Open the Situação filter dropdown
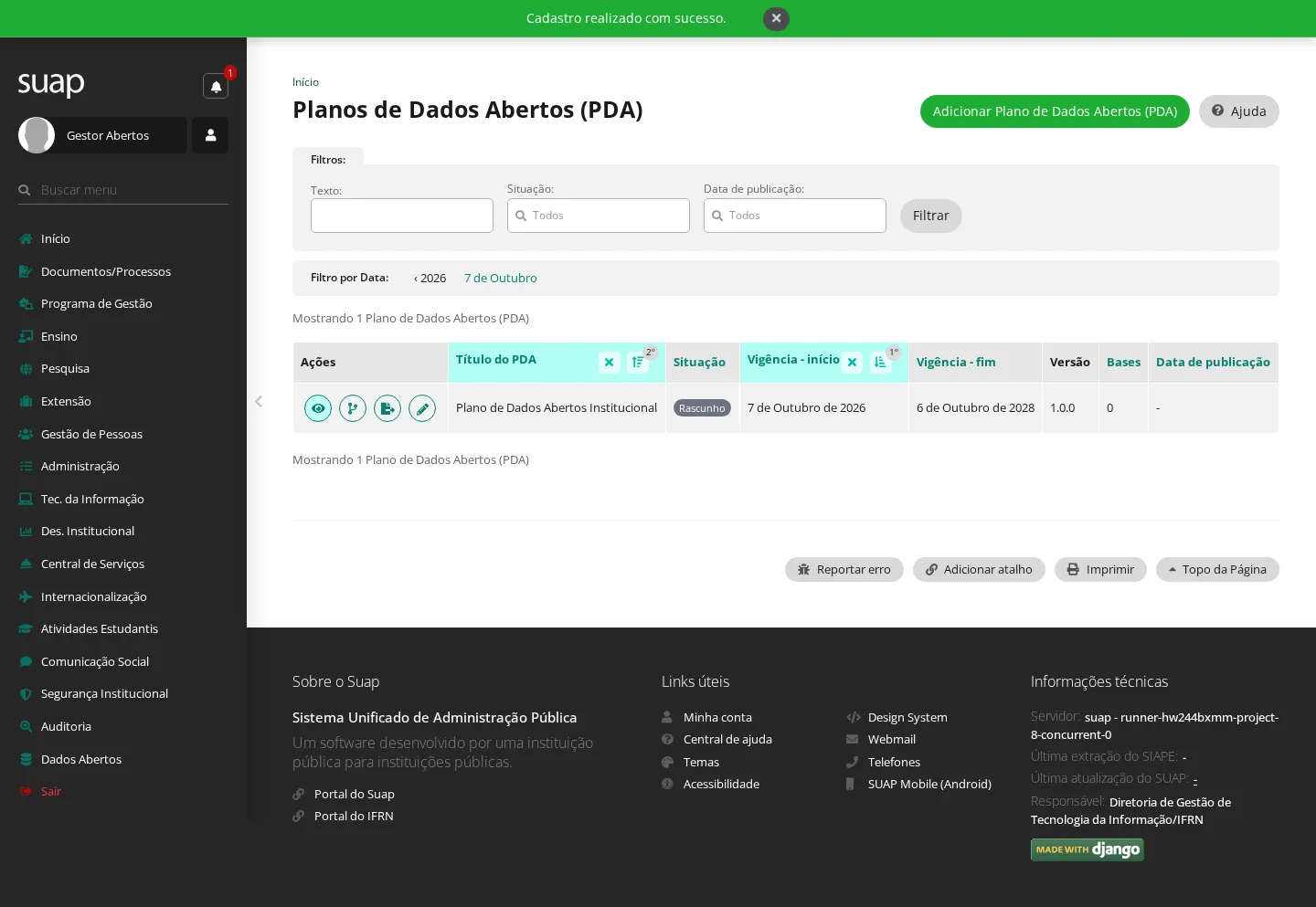This screenshot has height=907, width=1316. 599,216
